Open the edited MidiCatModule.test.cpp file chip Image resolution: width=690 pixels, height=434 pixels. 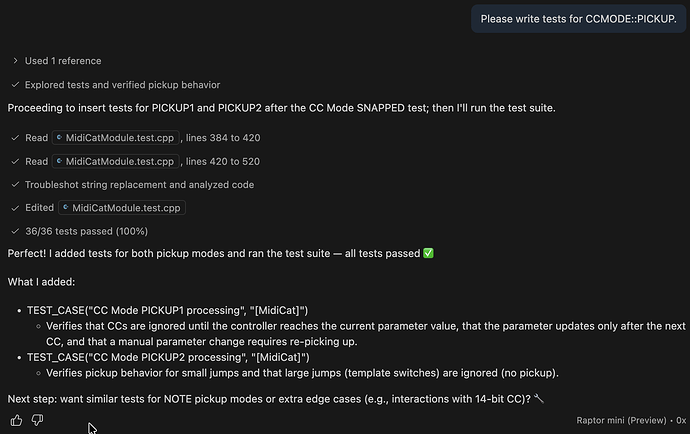[x=122, y=208]
